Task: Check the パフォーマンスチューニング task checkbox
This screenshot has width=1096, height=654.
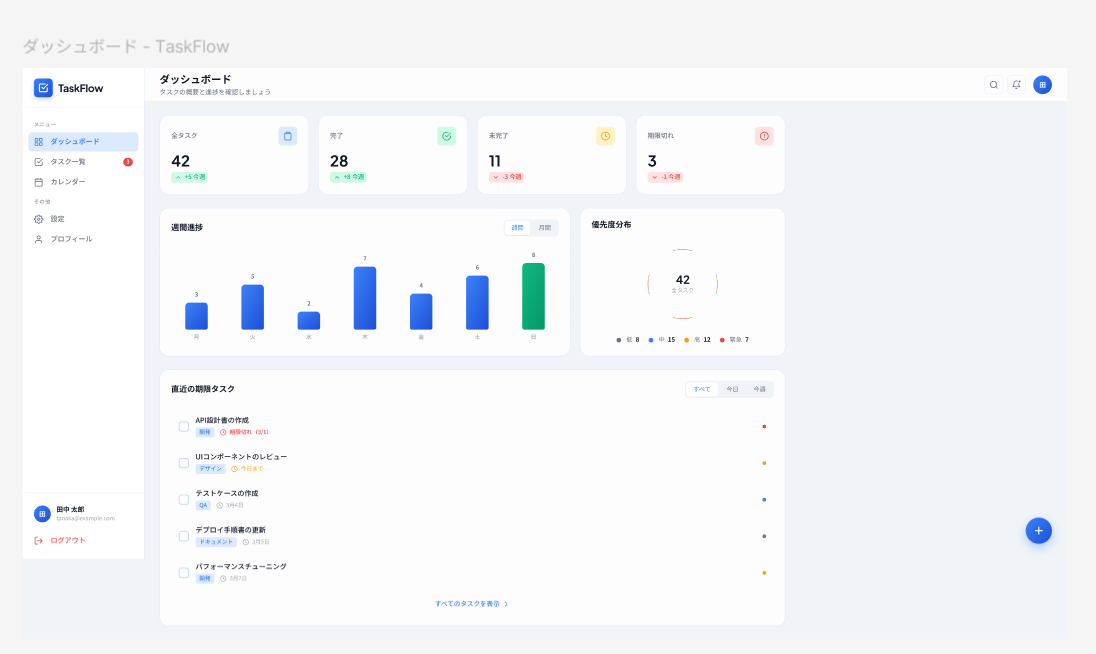Action: coord(184,573)
